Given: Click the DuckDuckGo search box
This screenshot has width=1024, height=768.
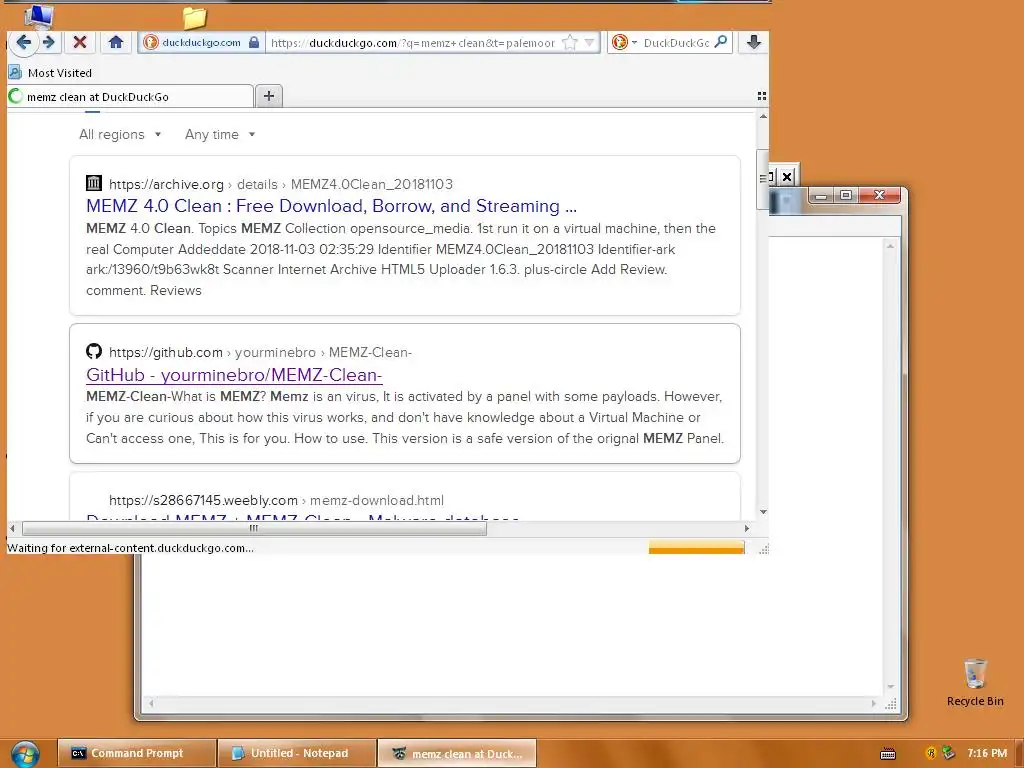Looking at the screenshot, I should [x=675, y=43].
